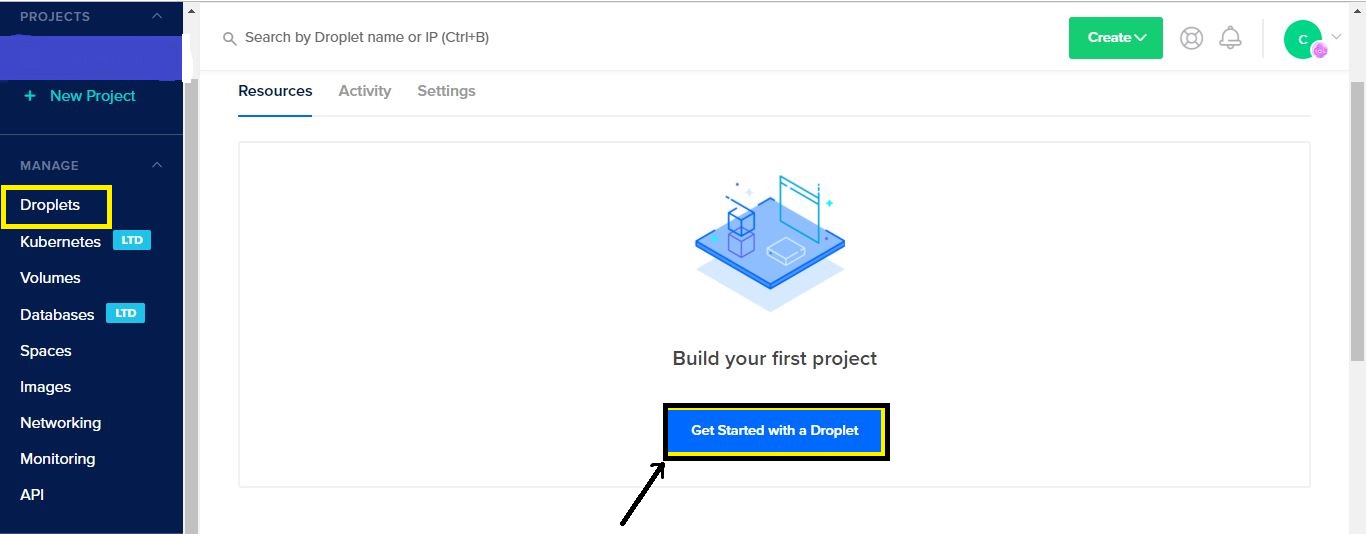Click the search magnifier icon
This screenshot has height=534, width=1366.
click(229, 38)
